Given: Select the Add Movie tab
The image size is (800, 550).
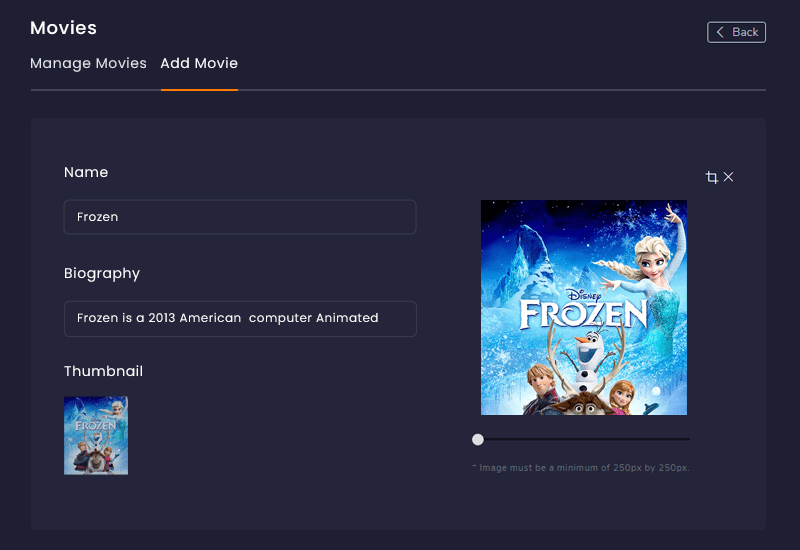Looking at the screenshot, I should click(199, 63).
